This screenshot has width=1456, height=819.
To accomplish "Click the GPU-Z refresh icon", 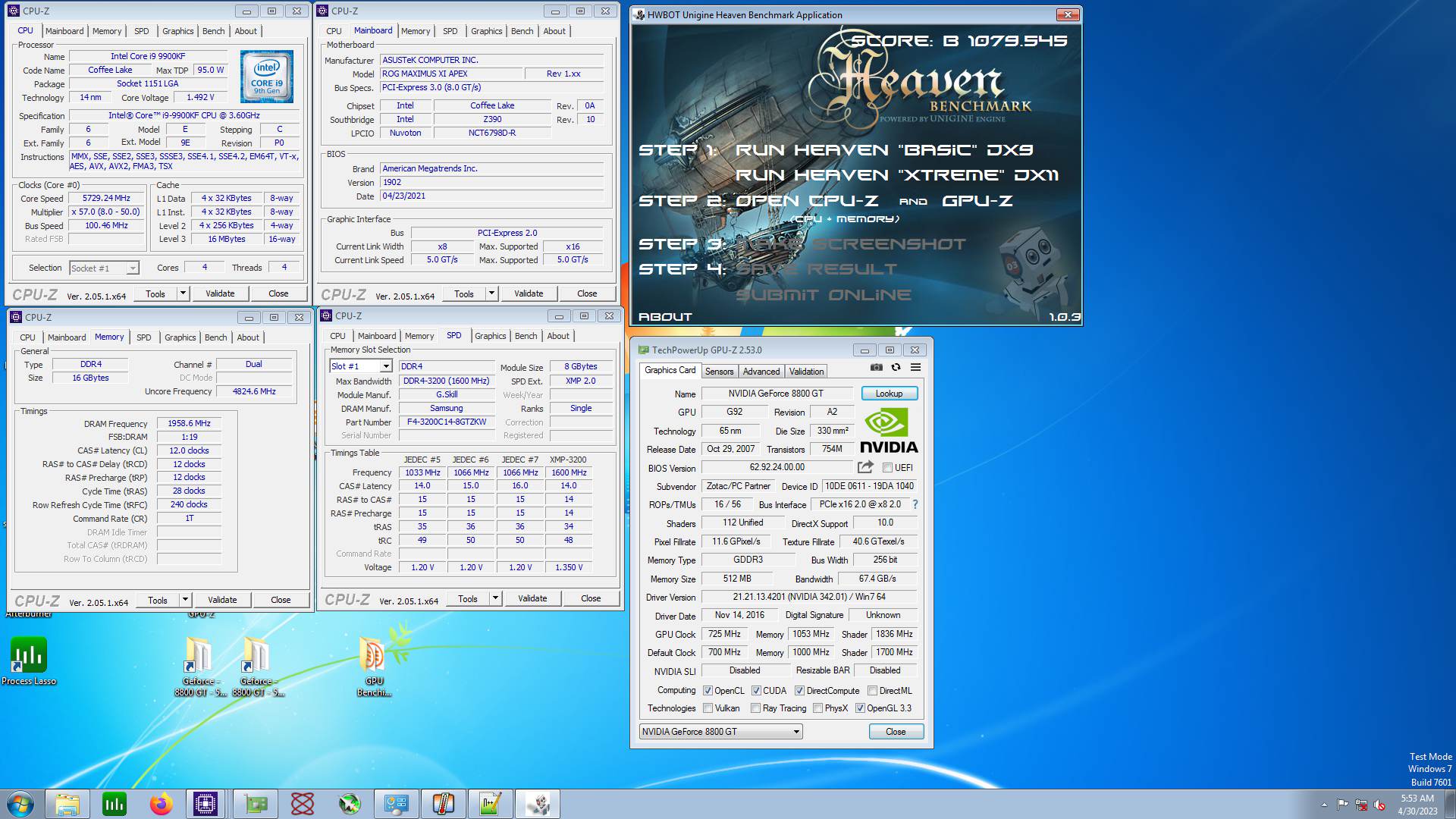I will [x=896, y=367].
